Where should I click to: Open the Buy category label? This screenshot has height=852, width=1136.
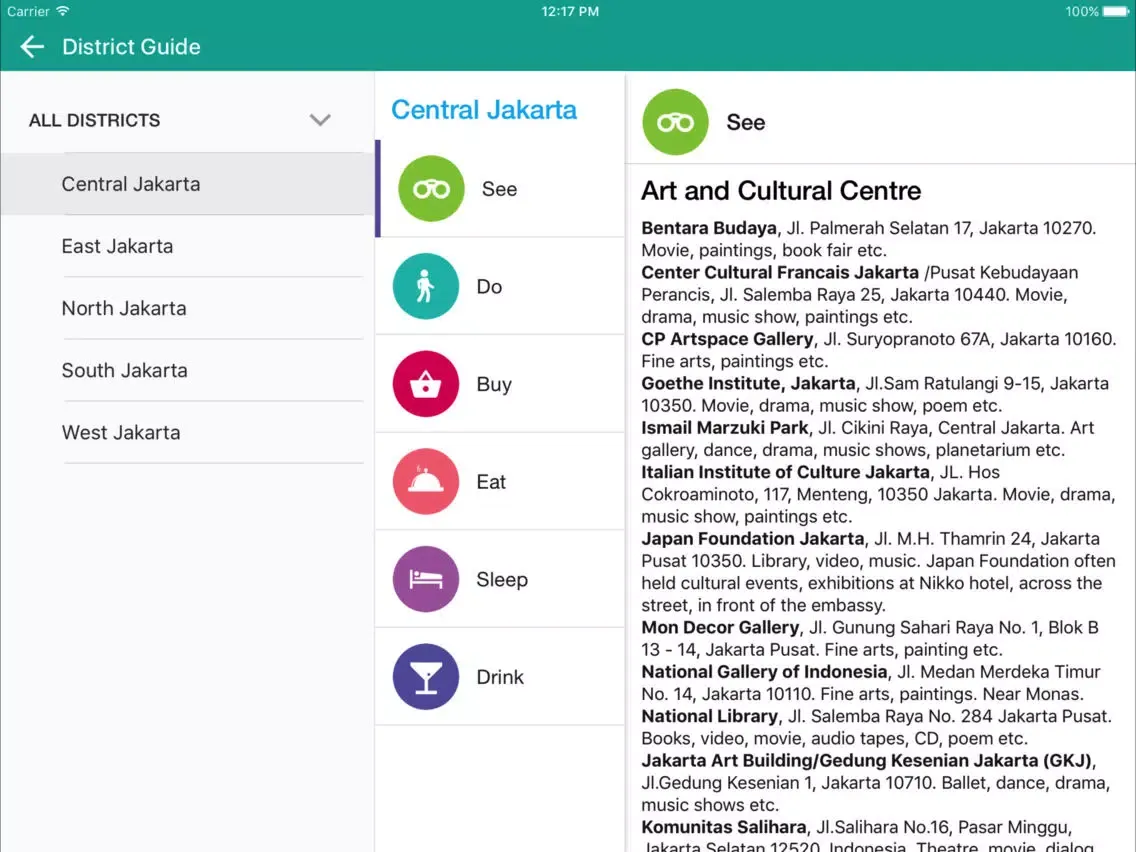pos(494,385)
